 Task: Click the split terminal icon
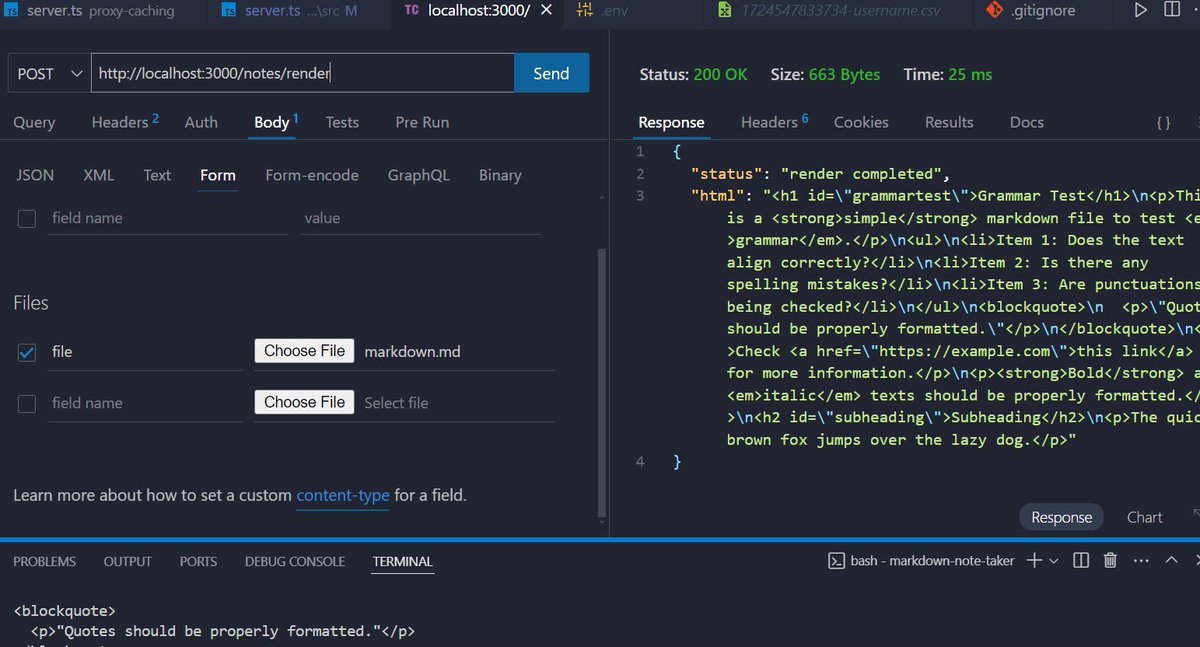coord(1080,561)
